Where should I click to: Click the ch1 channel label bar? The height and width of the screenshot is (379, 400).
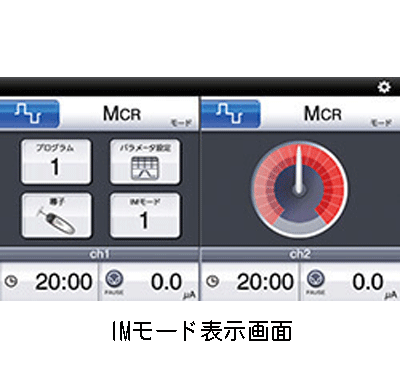pyautogui.click(x=99, y=254)
